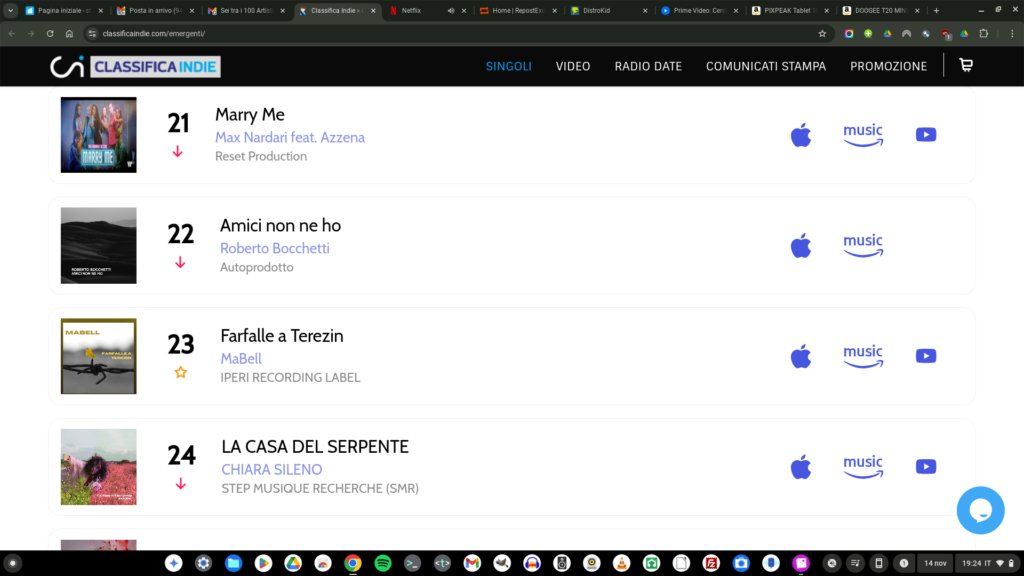
Task: Open the system status tray at 19:24
Action: pyautogui.click(x=988, y=563)
